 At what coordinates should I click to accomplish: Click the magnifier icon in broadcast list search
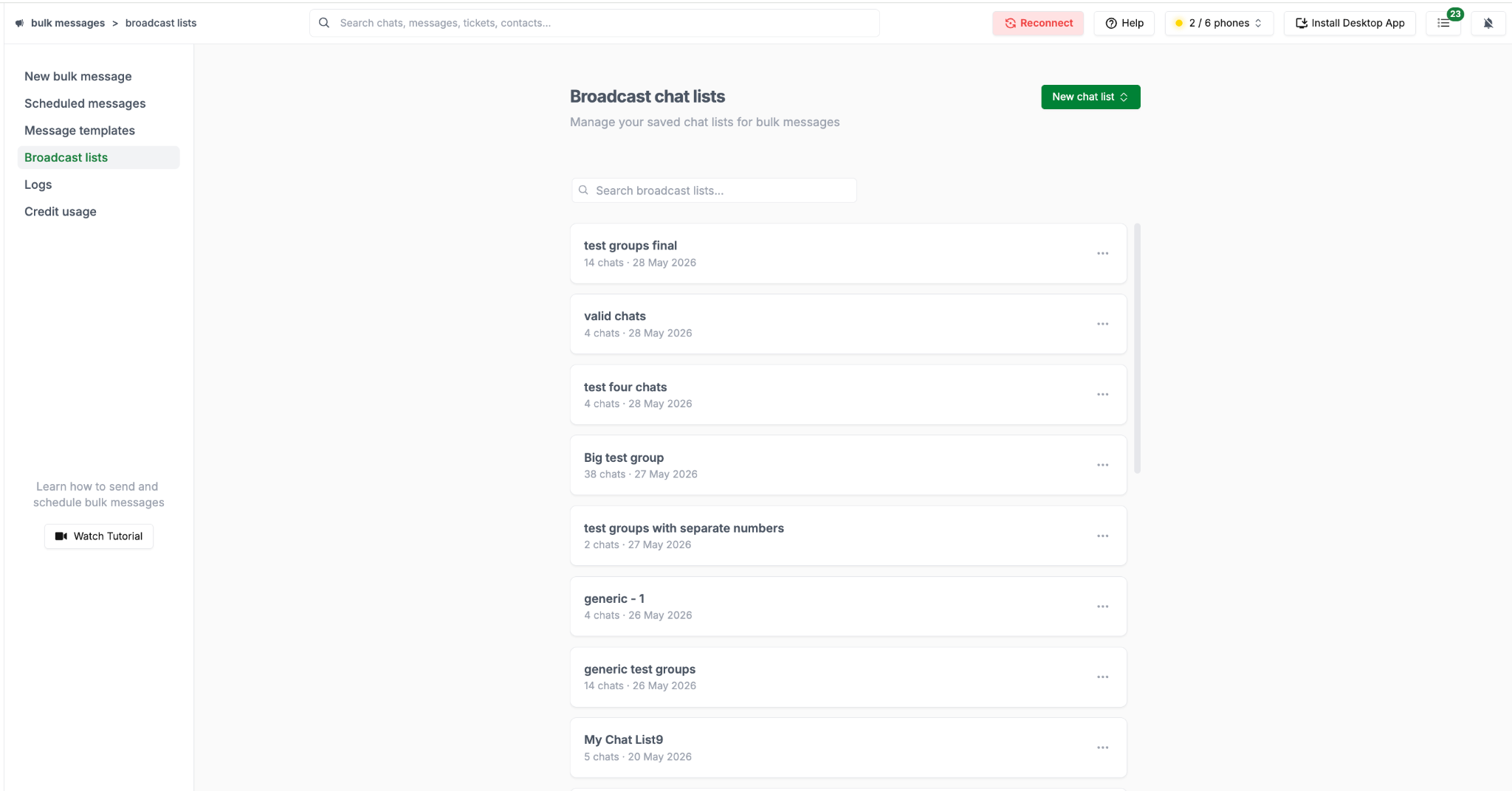583,190
